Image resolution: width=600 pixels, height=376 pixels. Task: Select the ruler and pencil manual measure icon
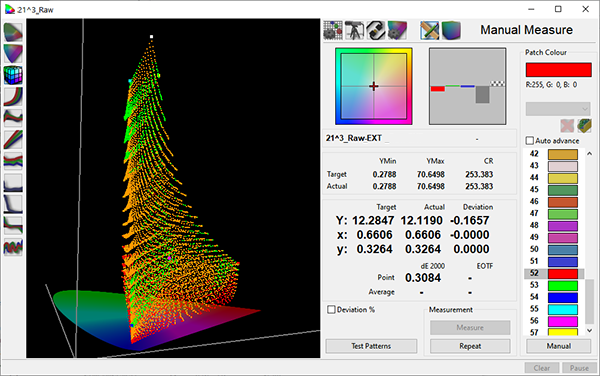coord(429,30)
